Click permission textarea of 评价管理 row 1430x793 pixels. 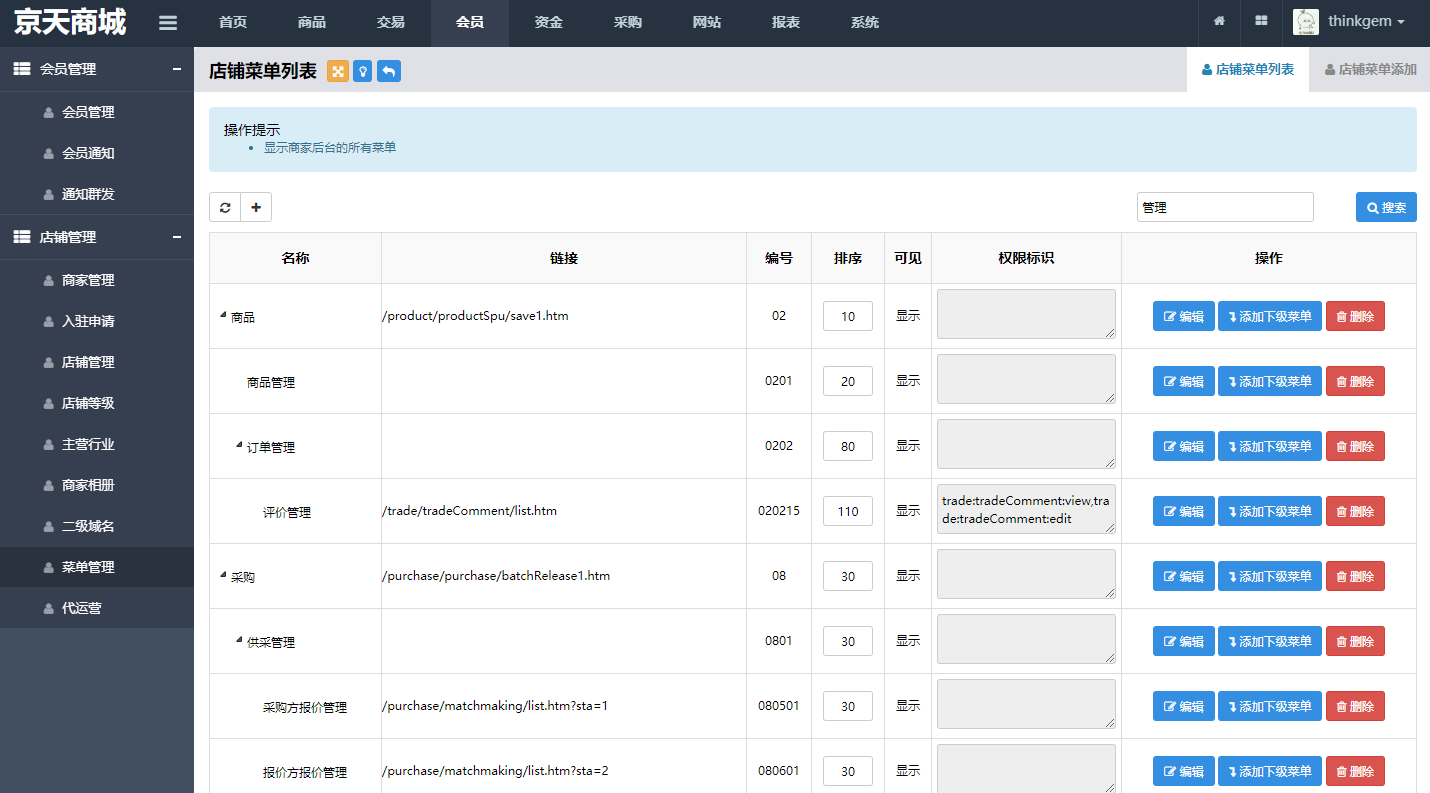pos(1026,509)
